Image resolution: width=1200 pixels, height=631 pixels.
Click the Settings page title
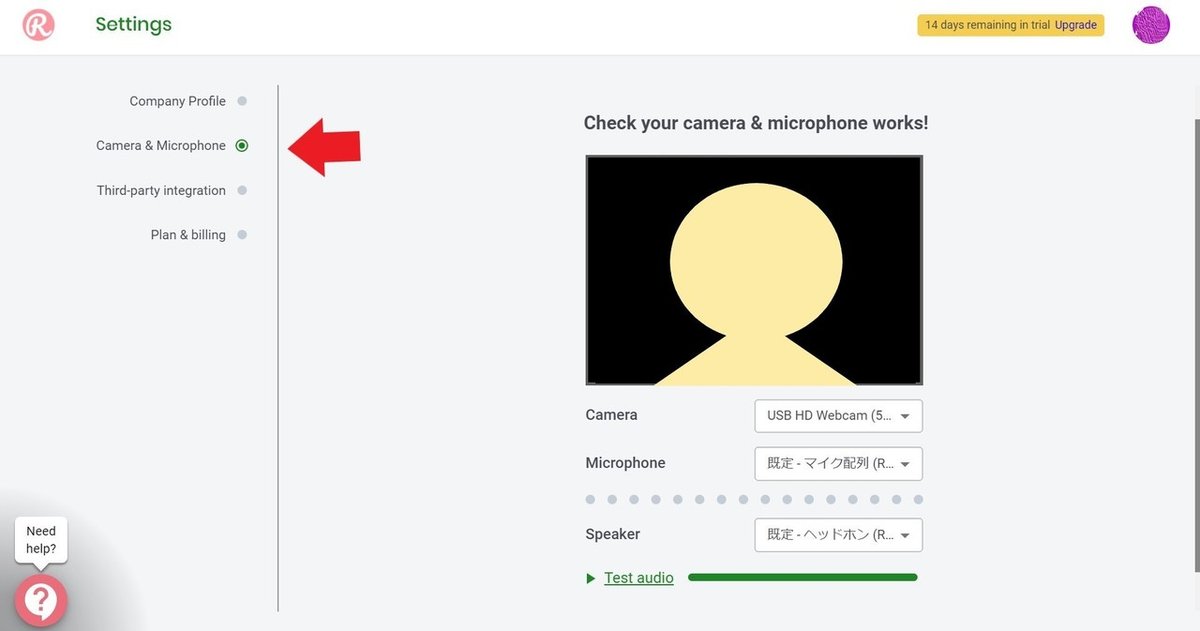(134, 24)
